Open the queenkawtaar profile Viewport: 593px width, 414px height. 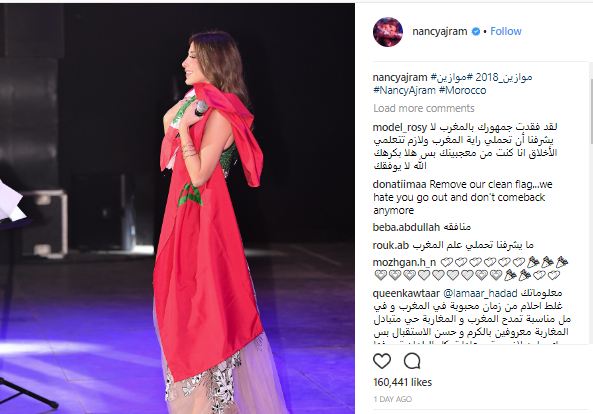tap(406, 293)
